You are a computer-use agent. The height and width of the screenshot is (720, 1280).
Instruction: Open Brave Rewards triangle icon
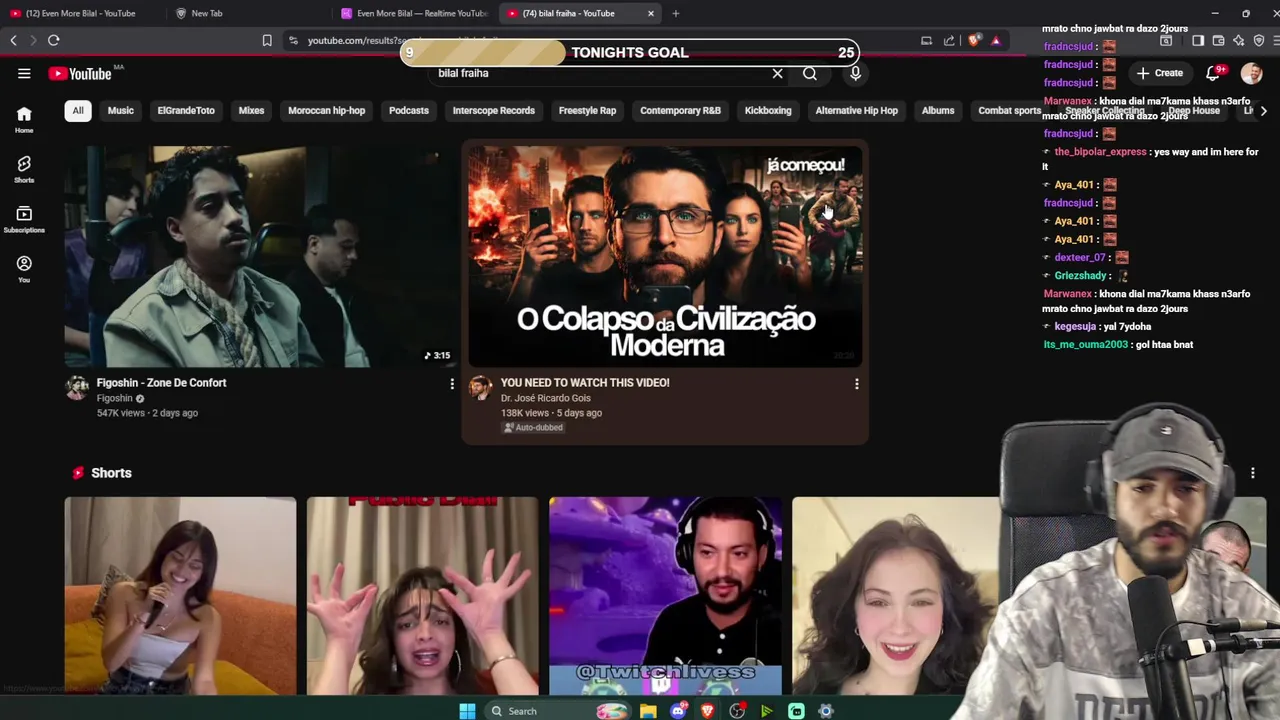tap(996, 40)
